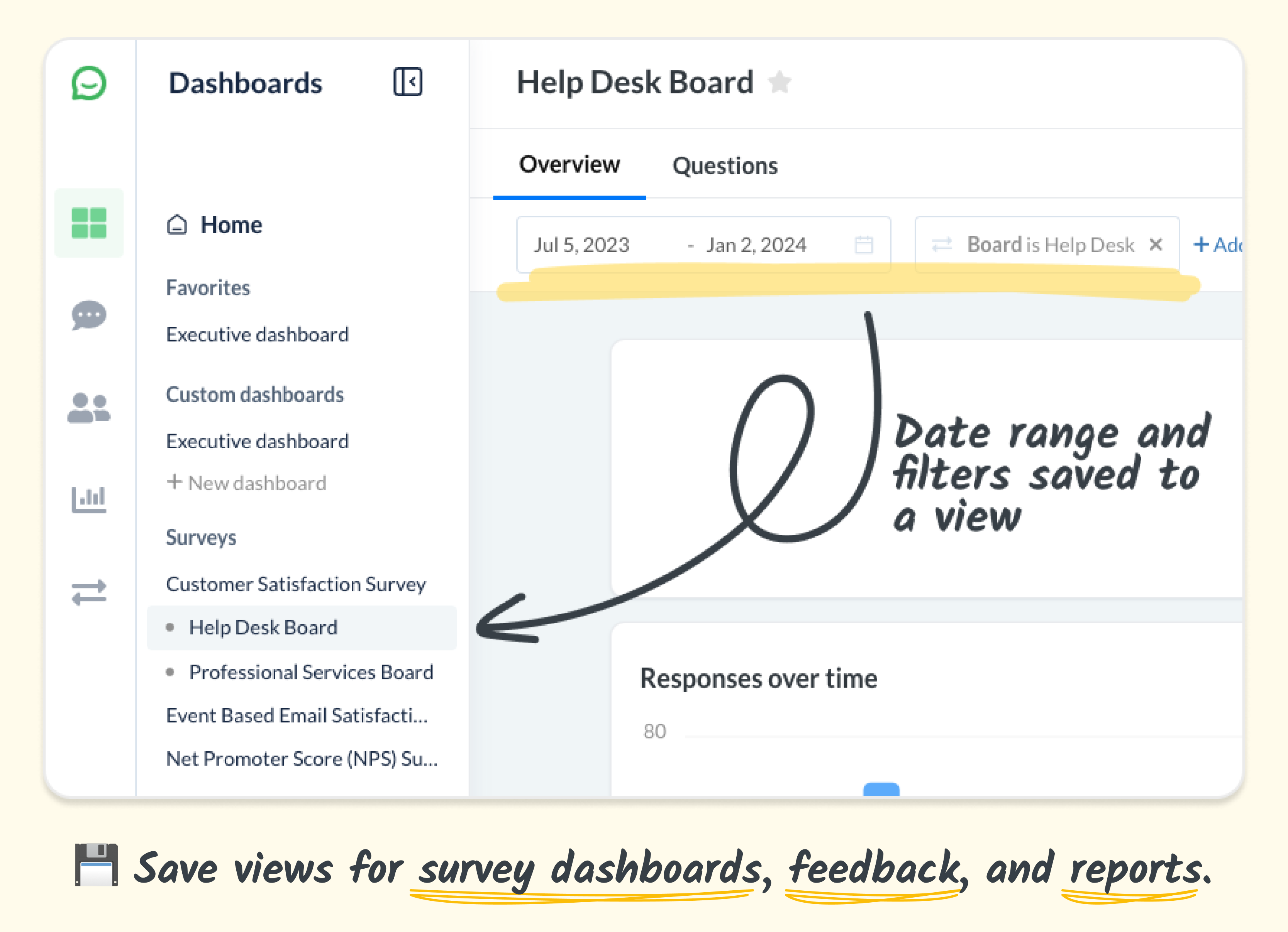Open the calendar icon in date range

864,245
